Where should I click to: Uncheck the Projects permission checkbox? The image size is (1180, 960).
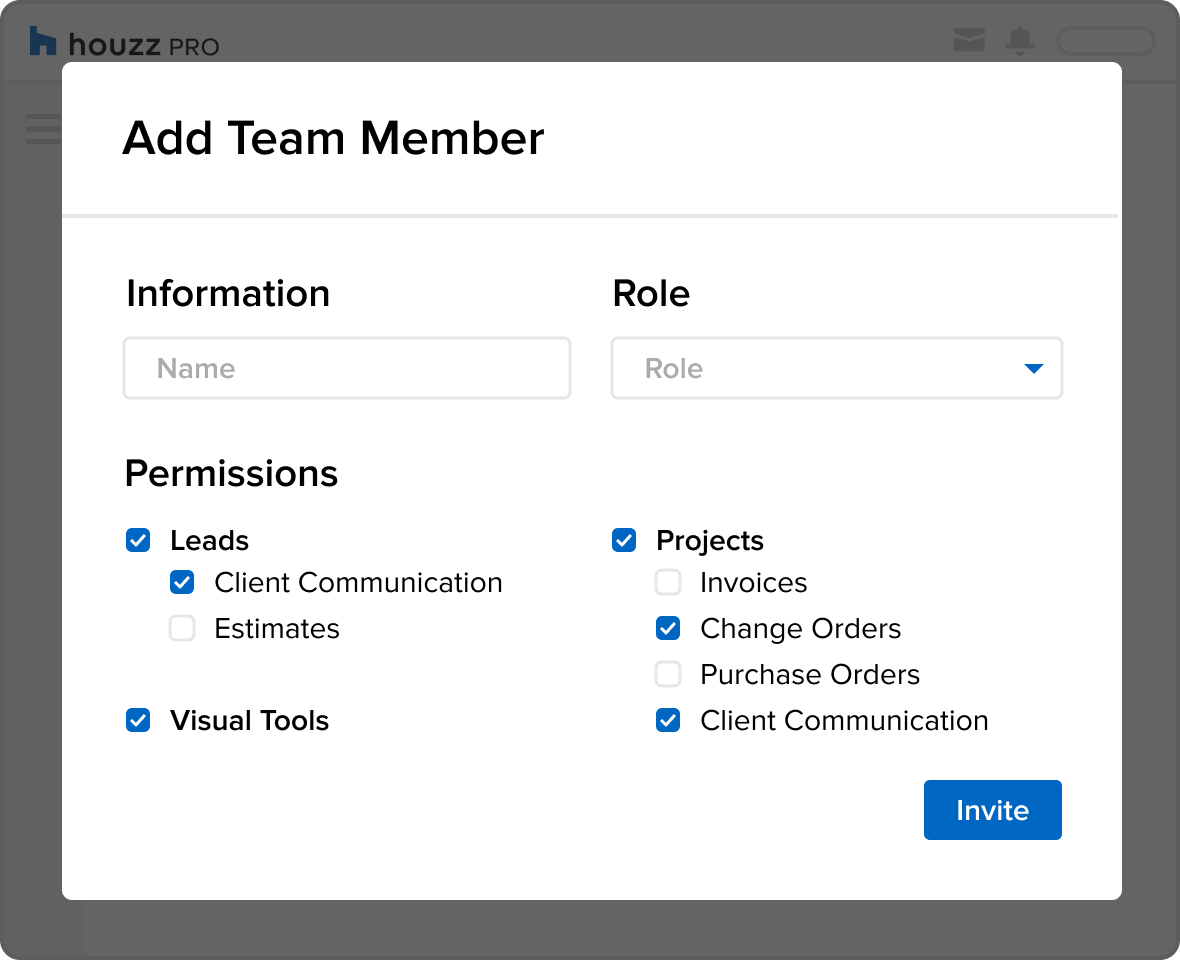click(624, 540)
